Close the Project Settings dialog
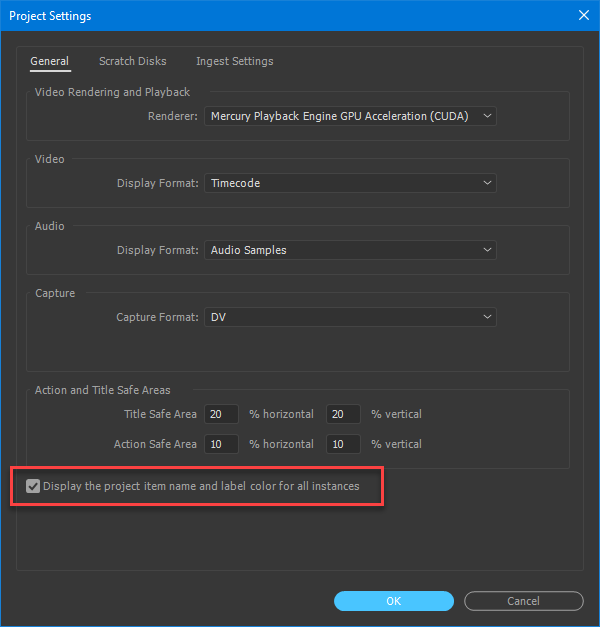Image resolution: width=600 pixels, height=627 pixels. [584, 15]
